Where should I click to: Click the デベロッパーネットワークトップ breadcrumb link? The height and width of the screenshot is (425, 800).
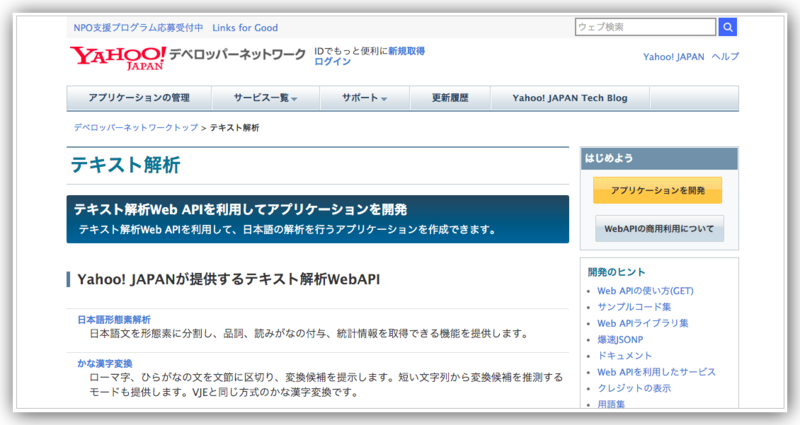(136, 128)
